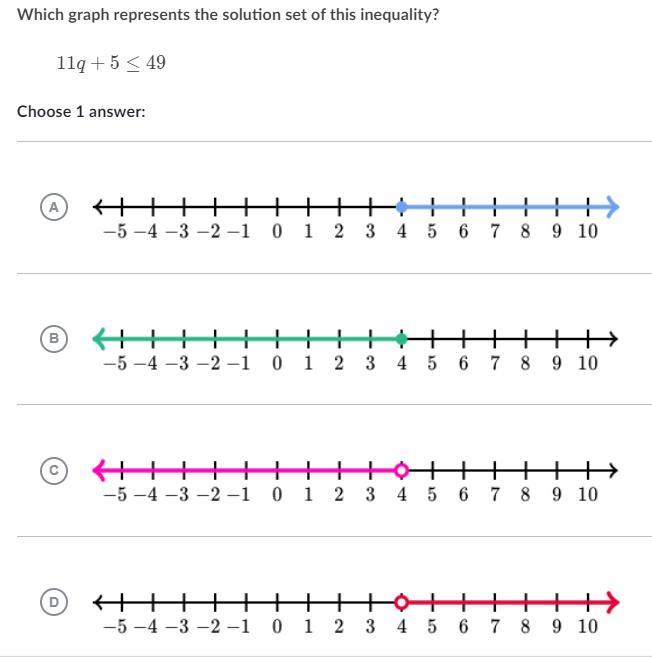This screenshot has height=657, width=652.
Task: Choose radio button labeled C
Action: tap(55, 470)
